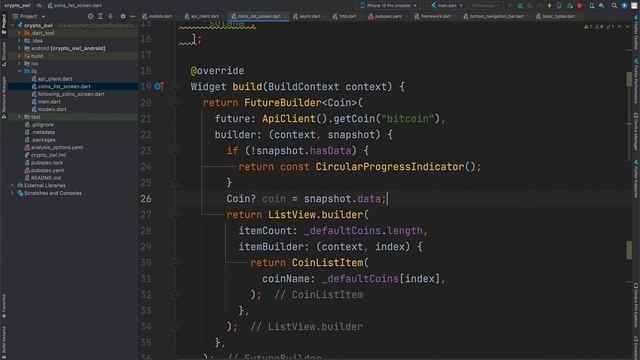Click the warning indicator at editor top right
This screenshot has width=640, height=360.
coord(588,27)
